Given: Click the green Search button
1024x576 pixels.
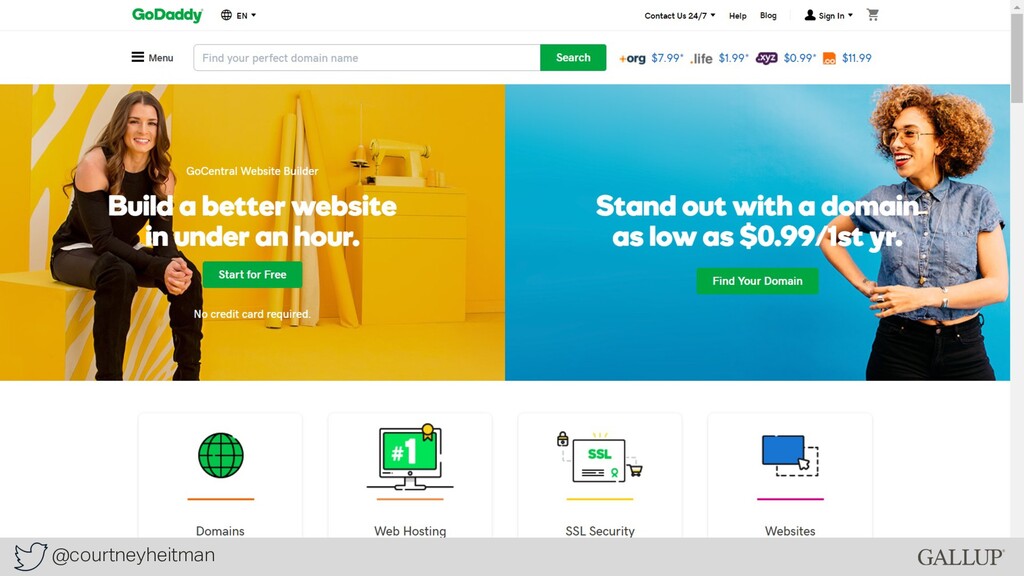Looking at the screenshot, I should [x=573, y=57].
